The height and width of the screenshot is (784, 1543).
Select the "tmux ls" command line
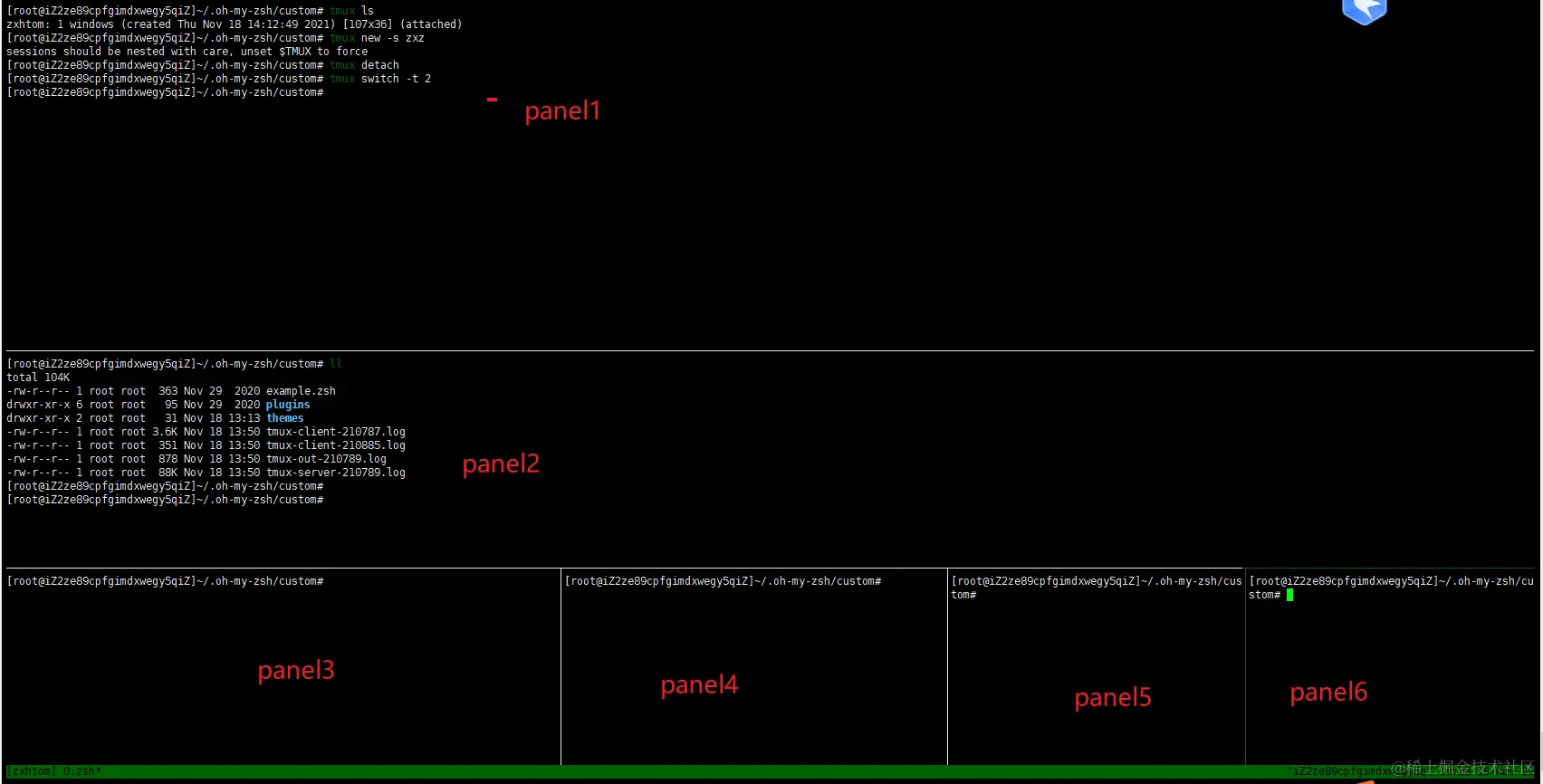[351, 11]
